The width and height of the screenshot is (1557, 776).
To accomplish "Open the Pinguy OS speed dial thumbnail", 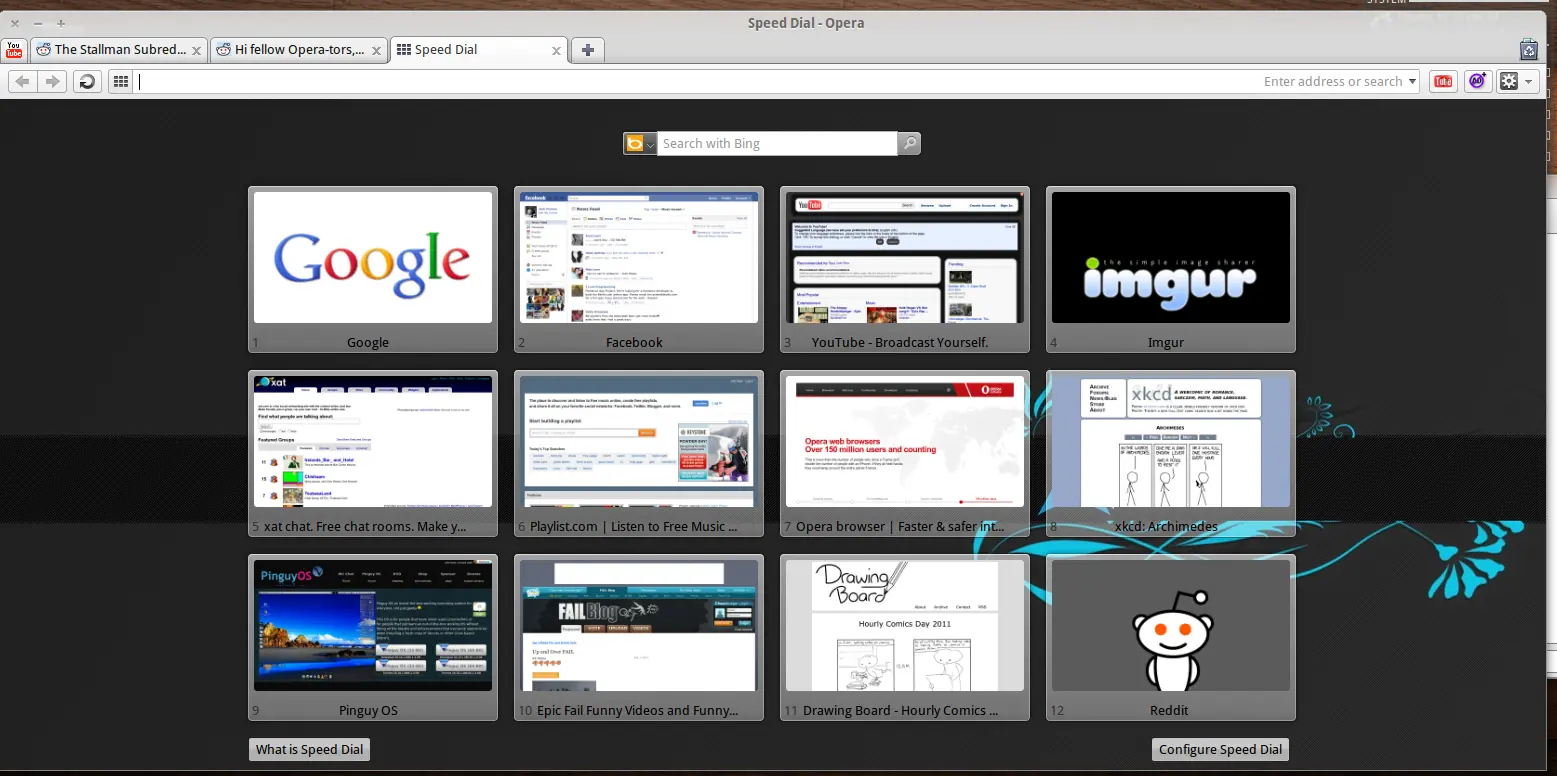I will 373,637.
